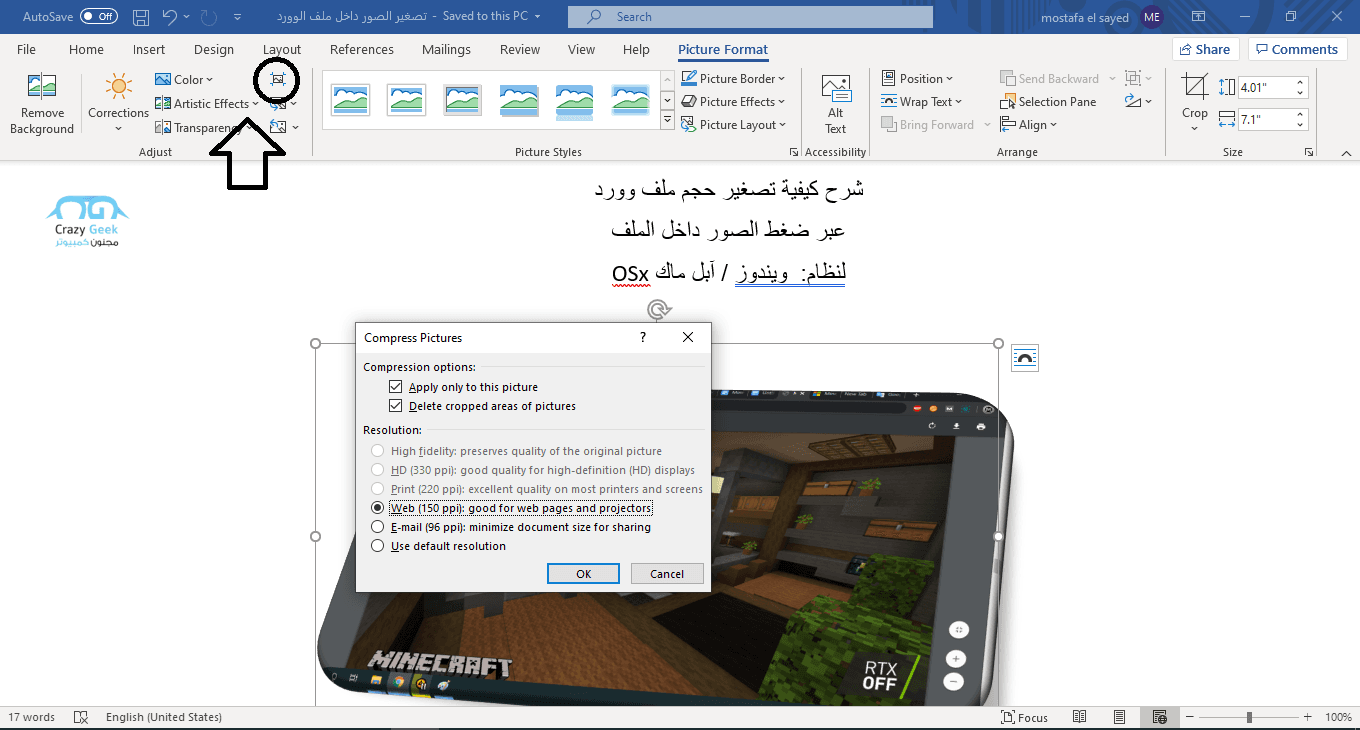The width and height of the screenshot is (1360, 730).
Task: Expand the Picture Border dropdown
Action: coord(733,79)
